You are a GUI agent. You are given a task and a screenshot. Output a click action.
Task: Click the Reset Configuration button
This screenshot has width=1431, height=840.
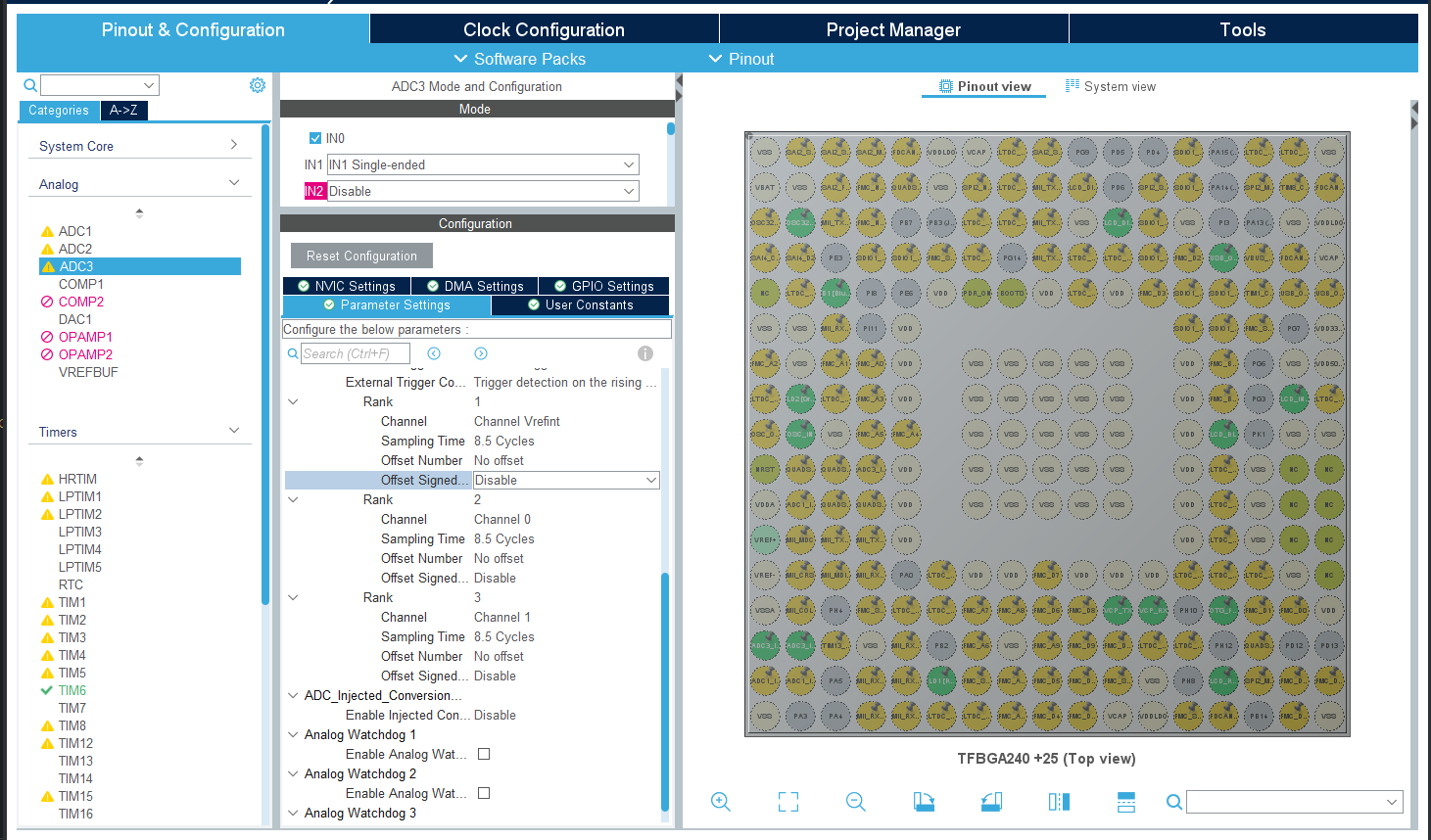(x=361, y=255)
